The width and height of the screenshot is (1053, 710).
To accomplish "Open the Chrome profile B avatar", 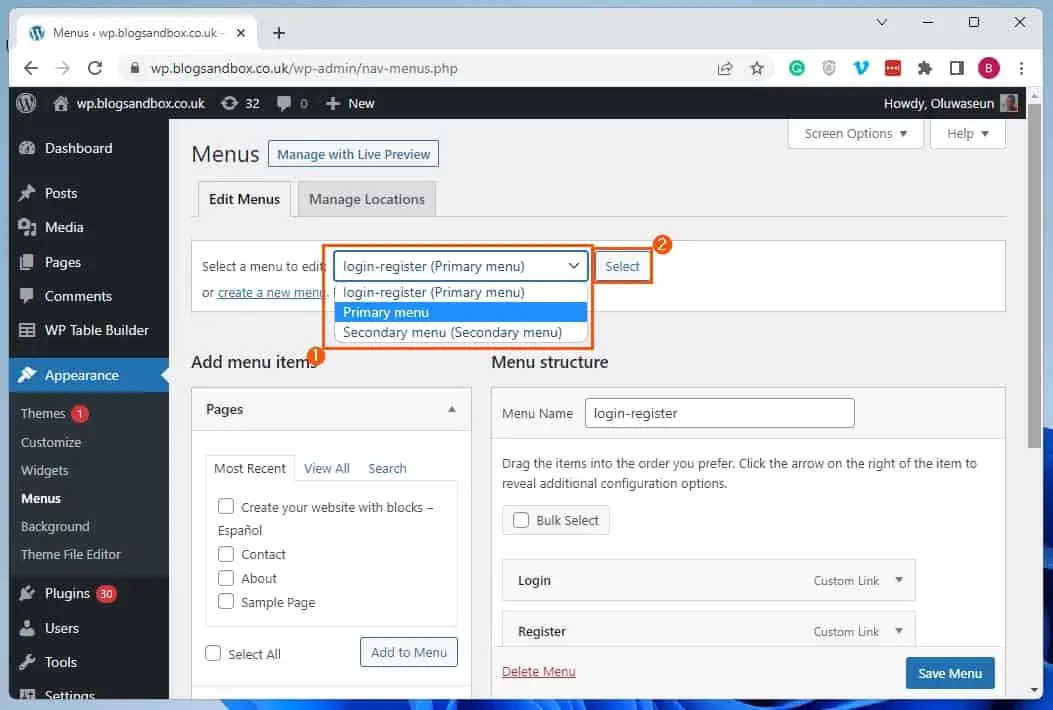I will click(x=989, y=68).
